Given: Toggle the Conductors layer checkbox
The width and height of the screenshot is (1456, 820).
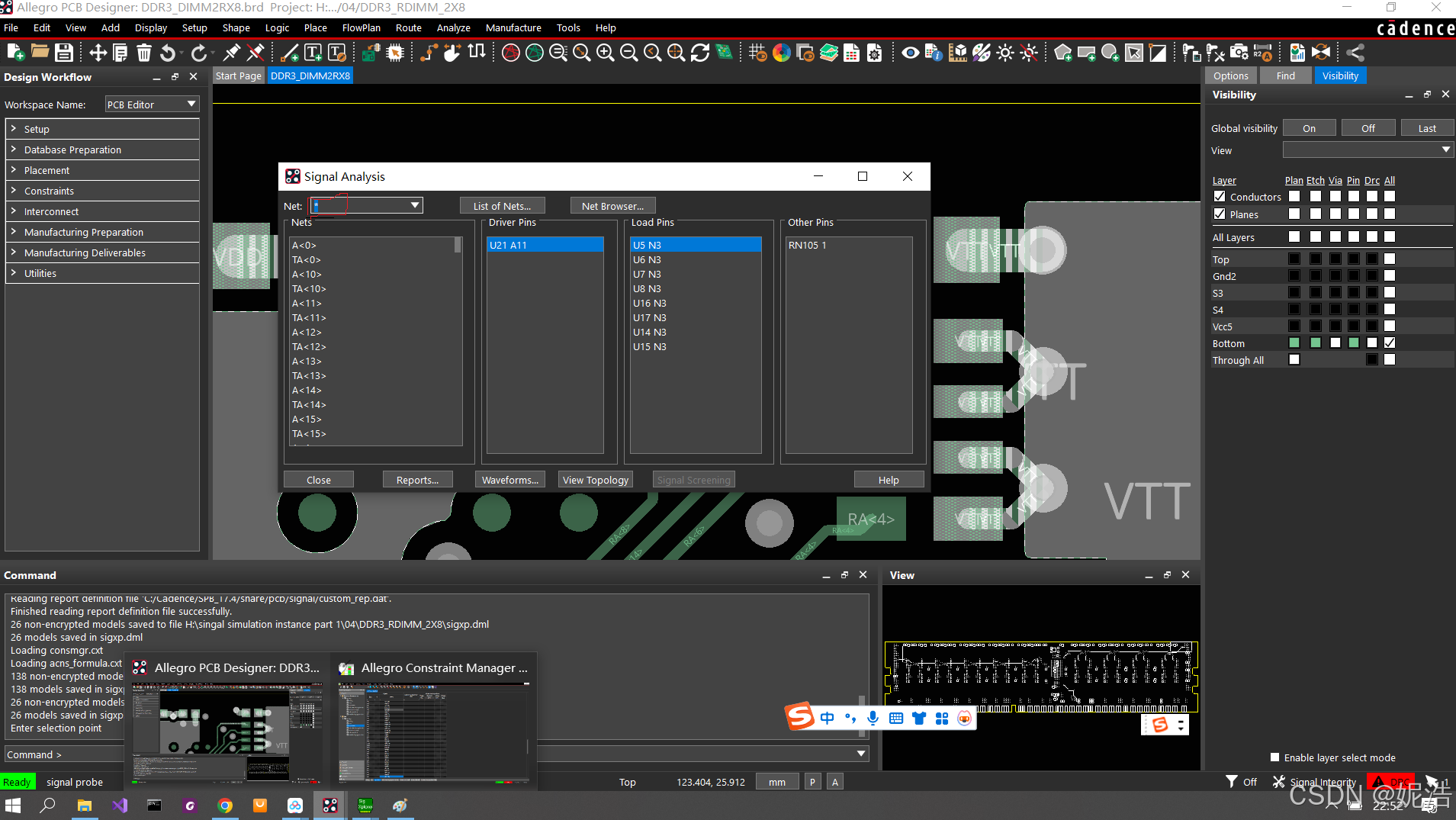Looking at the screenshot, I should (1220, 196).
